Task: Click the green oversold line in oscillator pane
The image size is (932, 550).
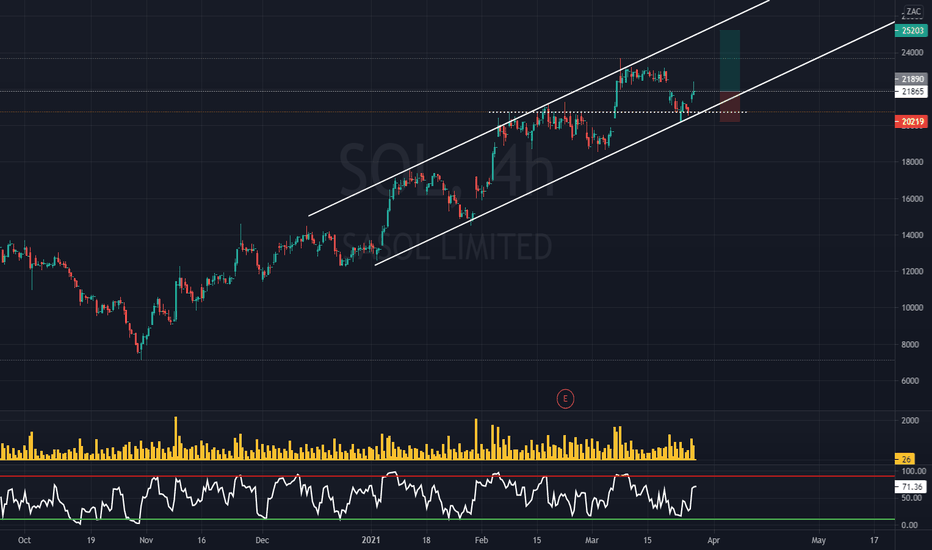Action: [x=447, y=519]
